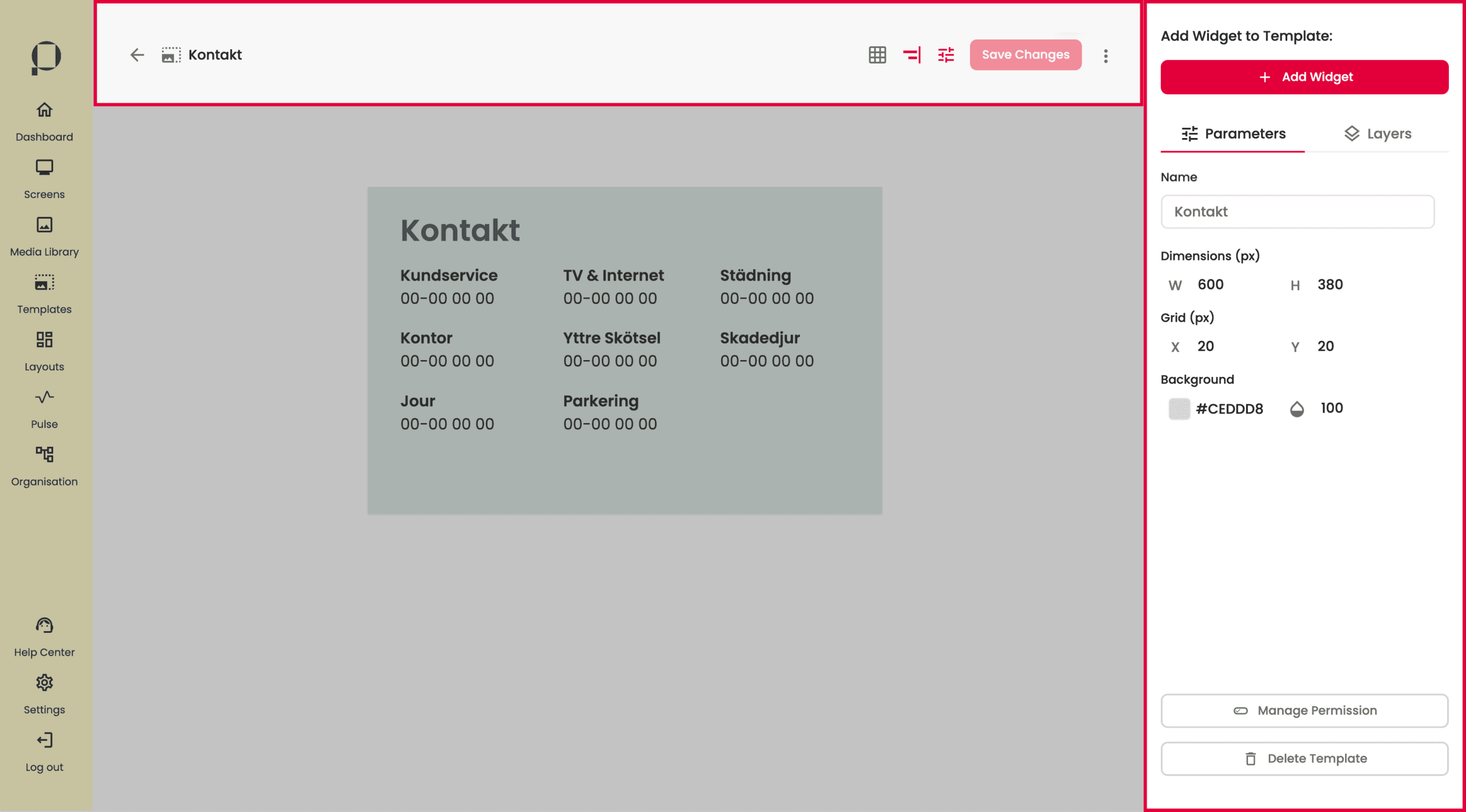Open the three-dot more options menu
The width and height of the screenshot is (1466, 812).
[x=1106, y=56]
